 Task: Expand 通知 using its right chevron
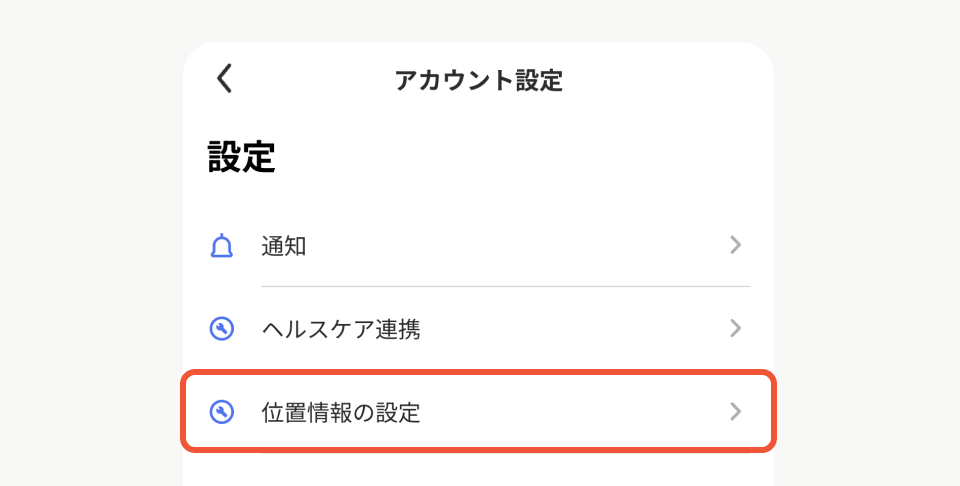735,245
